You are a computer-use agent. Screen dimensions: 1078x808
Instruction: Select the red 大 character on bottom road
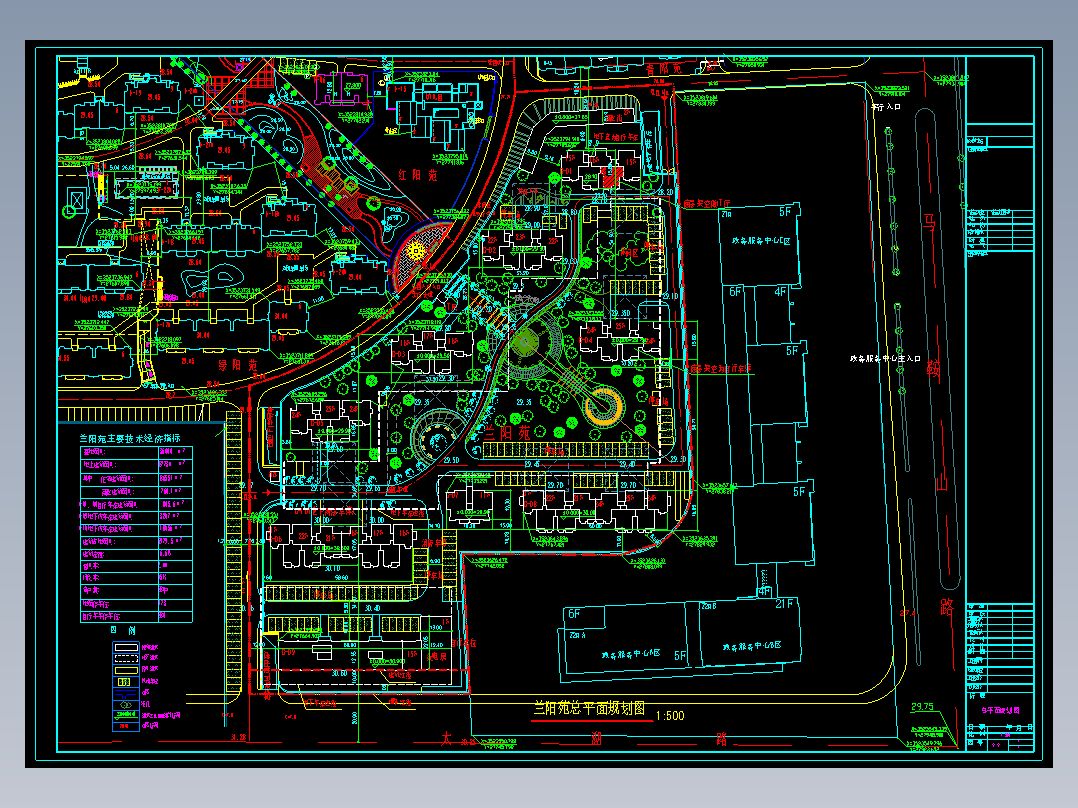coord(446,739)
